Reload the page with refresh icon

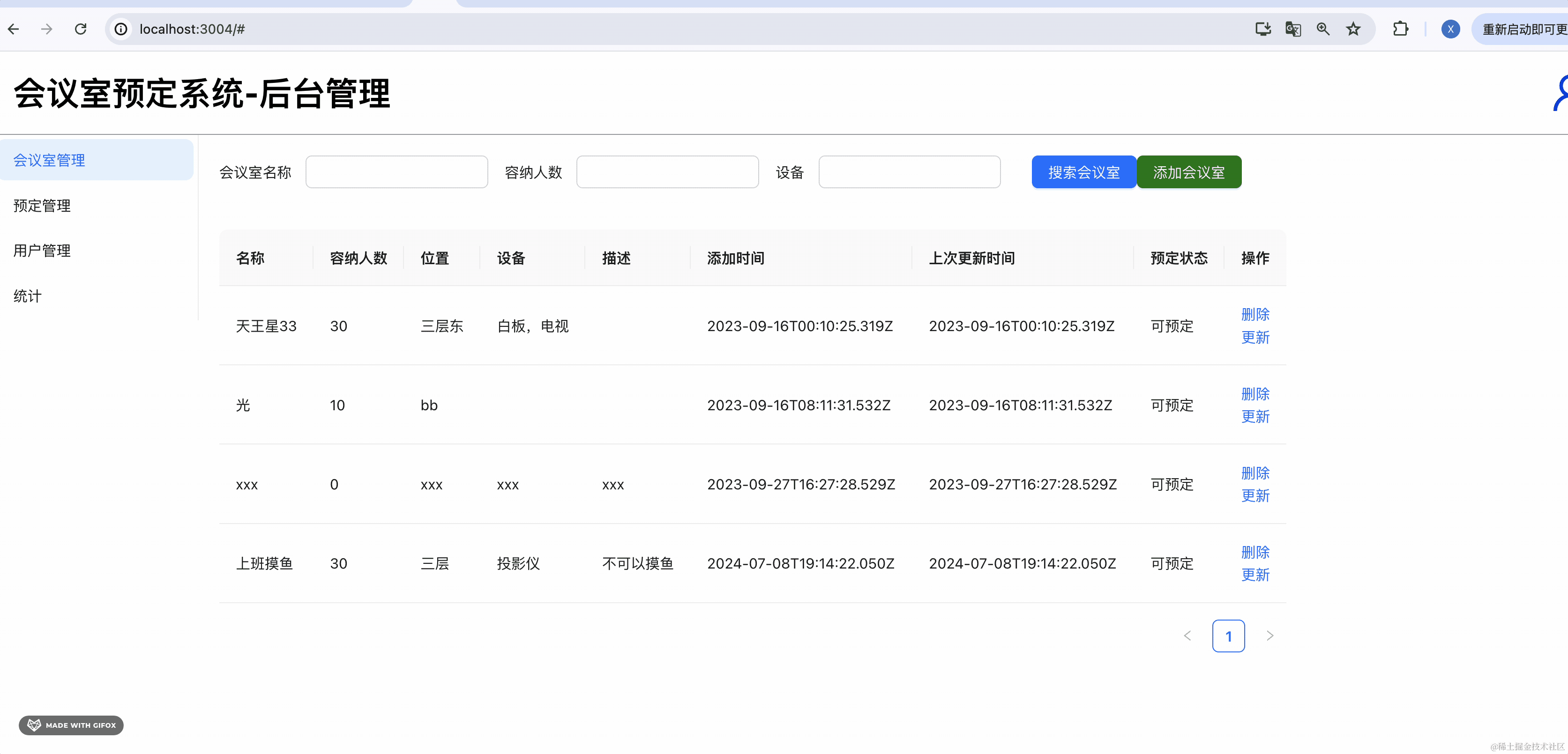tap(80, 29)
